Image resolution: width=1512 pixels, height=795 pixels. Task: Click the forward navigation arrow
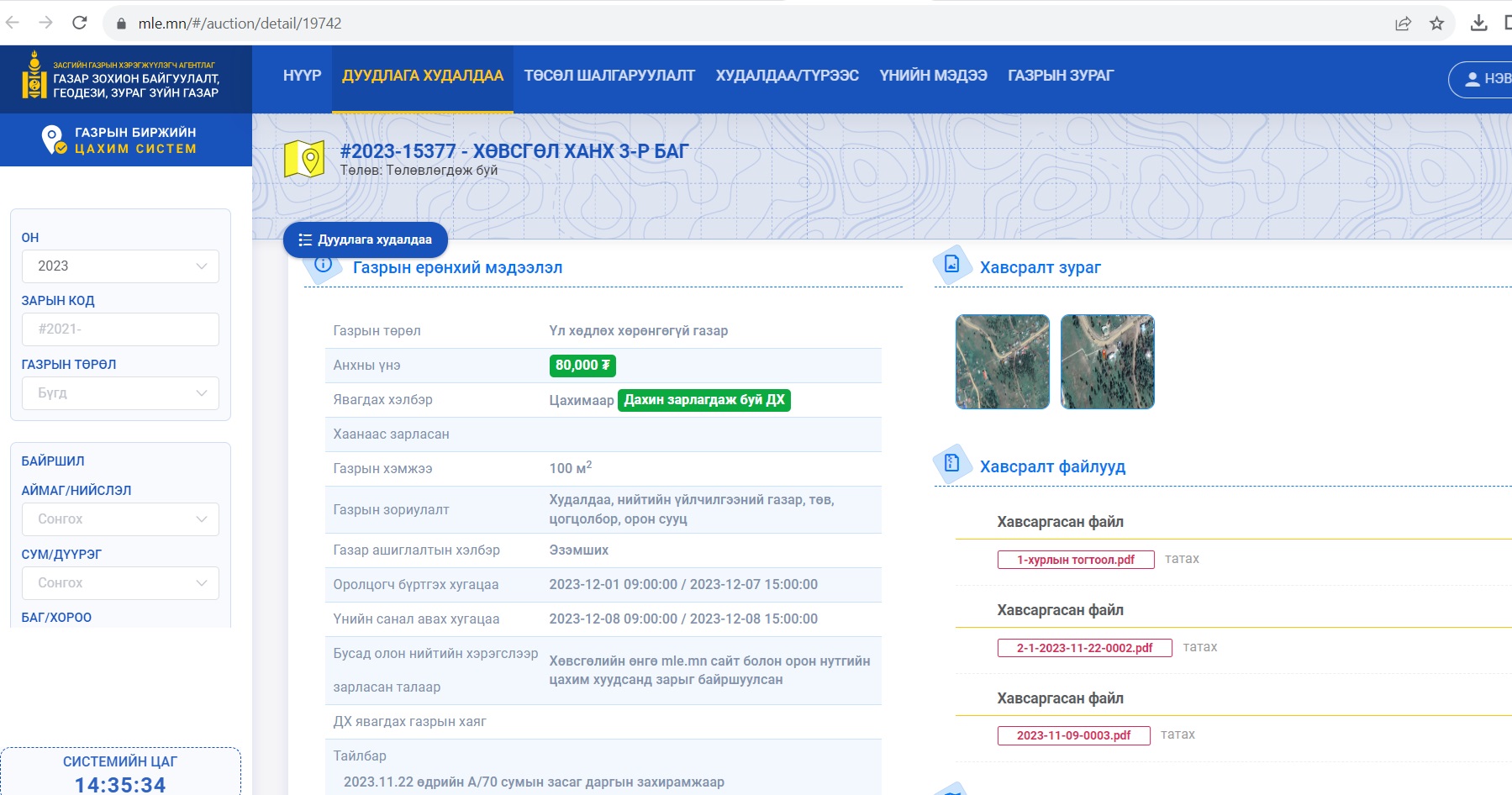coord(46,23)
